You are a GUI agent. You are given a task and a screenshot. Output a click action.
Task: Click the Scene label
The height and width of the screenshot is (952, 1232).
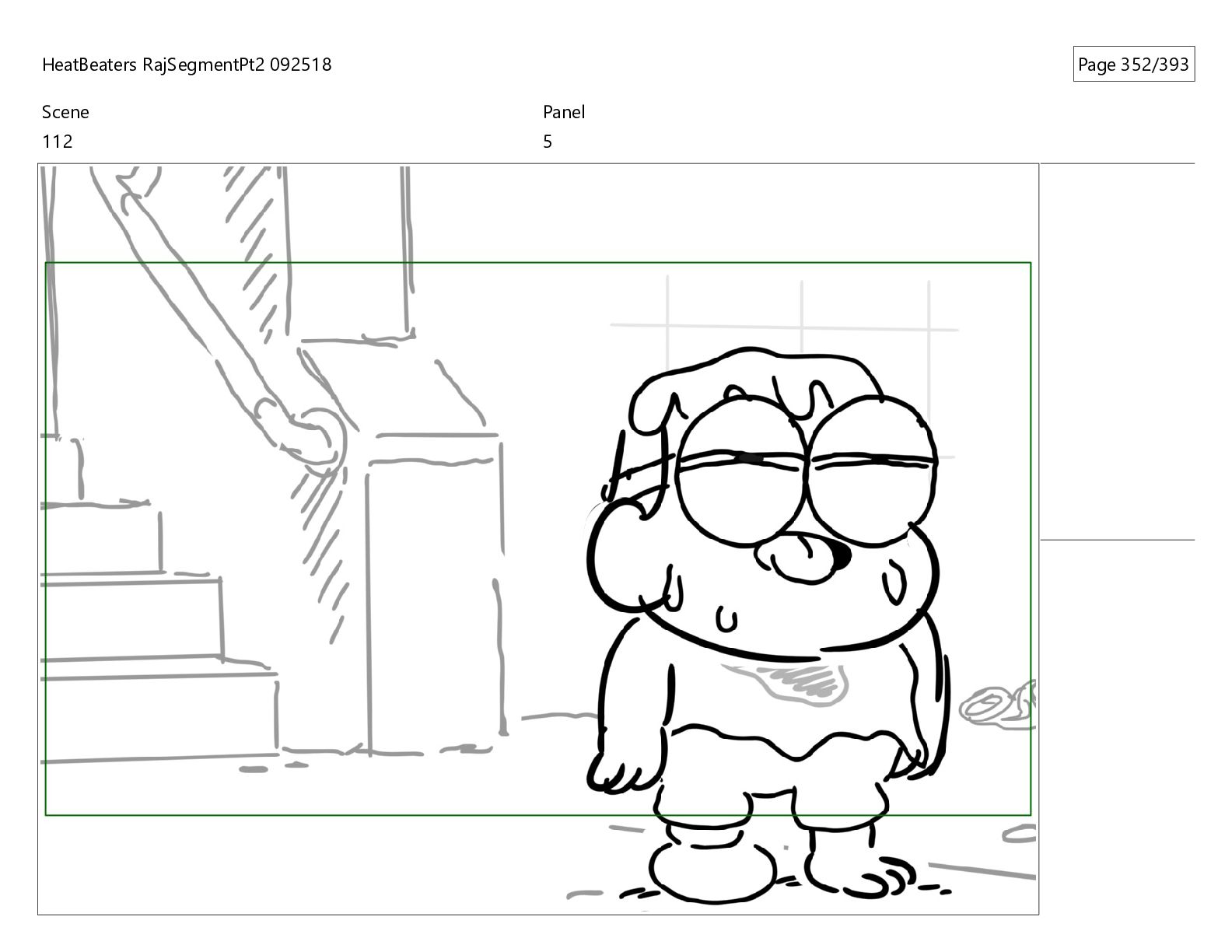click(x=65, y=112)
